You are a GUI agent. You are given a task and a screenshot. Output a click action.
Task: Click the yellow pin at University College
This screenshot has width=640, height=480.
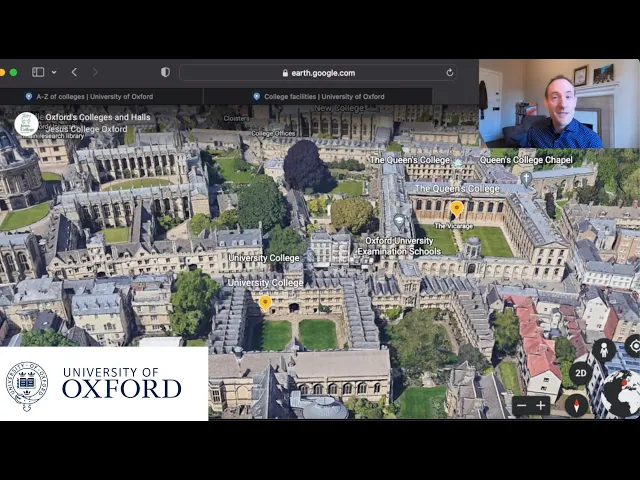coord(265,304)
